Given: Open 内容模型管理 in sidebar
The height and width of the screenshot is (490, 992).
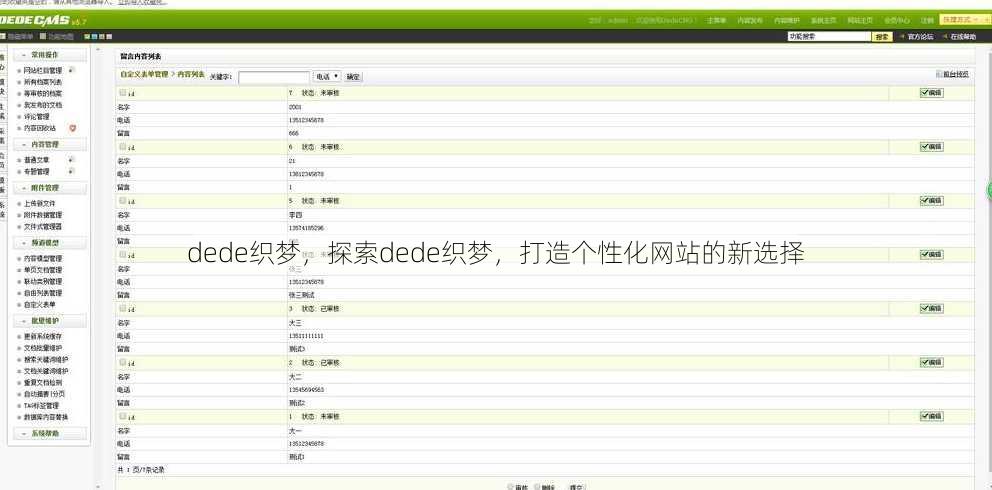Looking at the screenshot, I should click(x=43, y=259).
